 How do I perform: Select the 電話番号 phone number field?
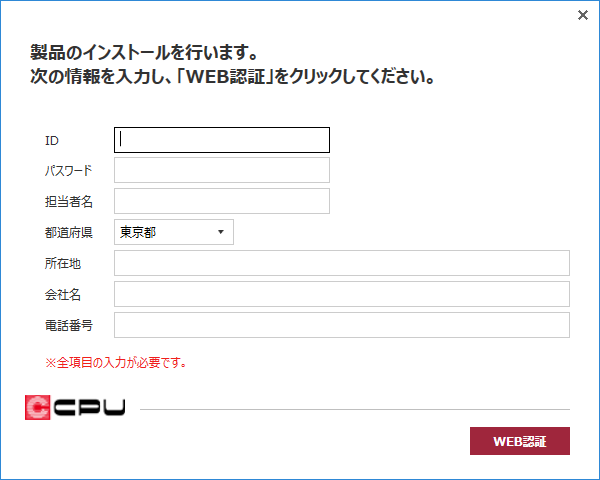tap(342, 325)
